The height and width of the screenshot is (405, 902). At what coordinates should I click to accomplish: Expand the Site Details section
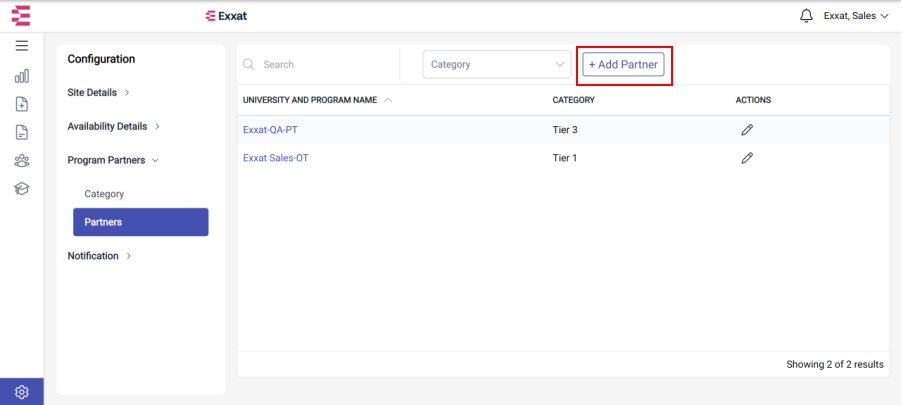pyautogui.click(x=98, y=93)
